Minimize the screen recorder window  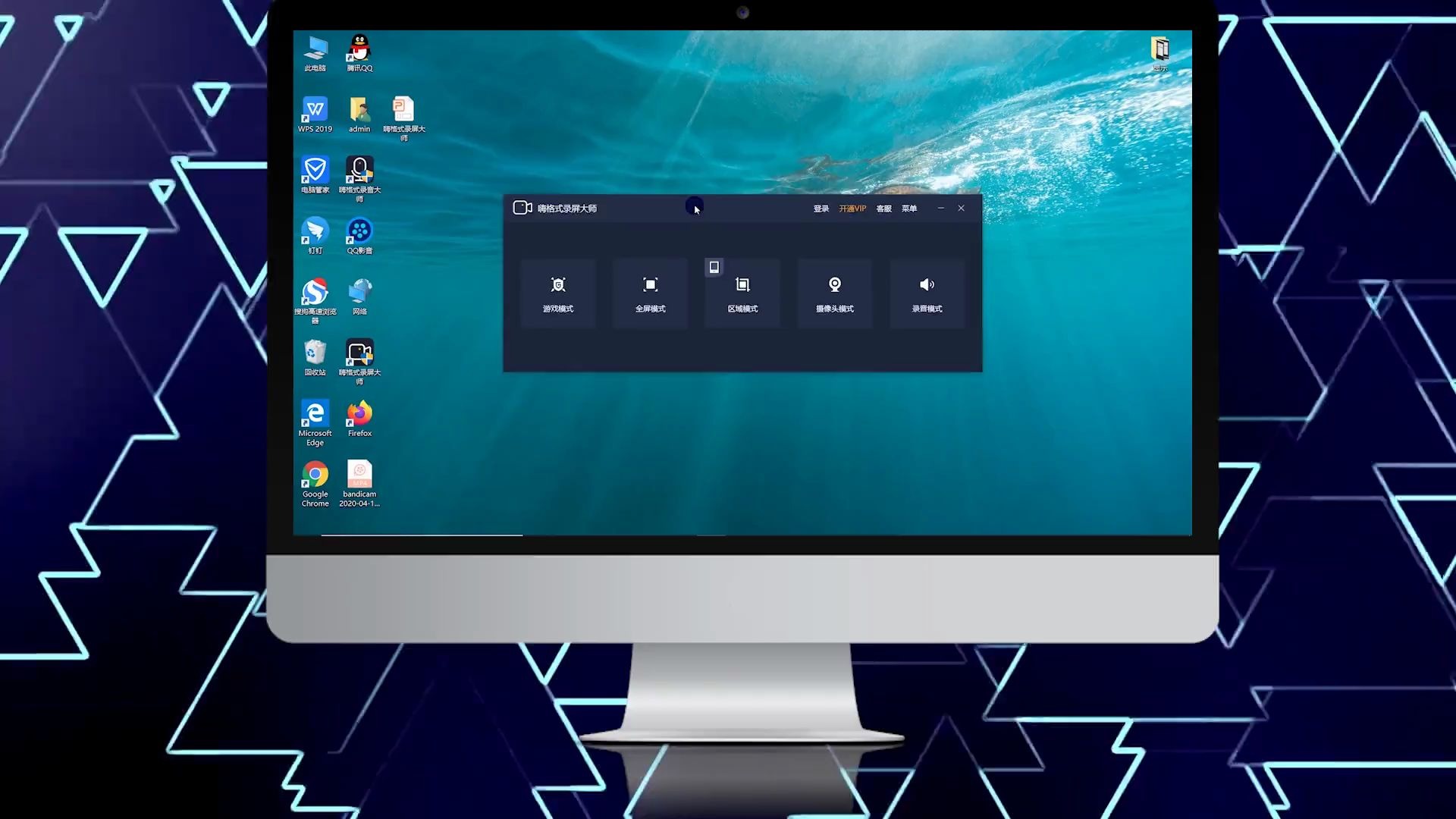[940, 208]
